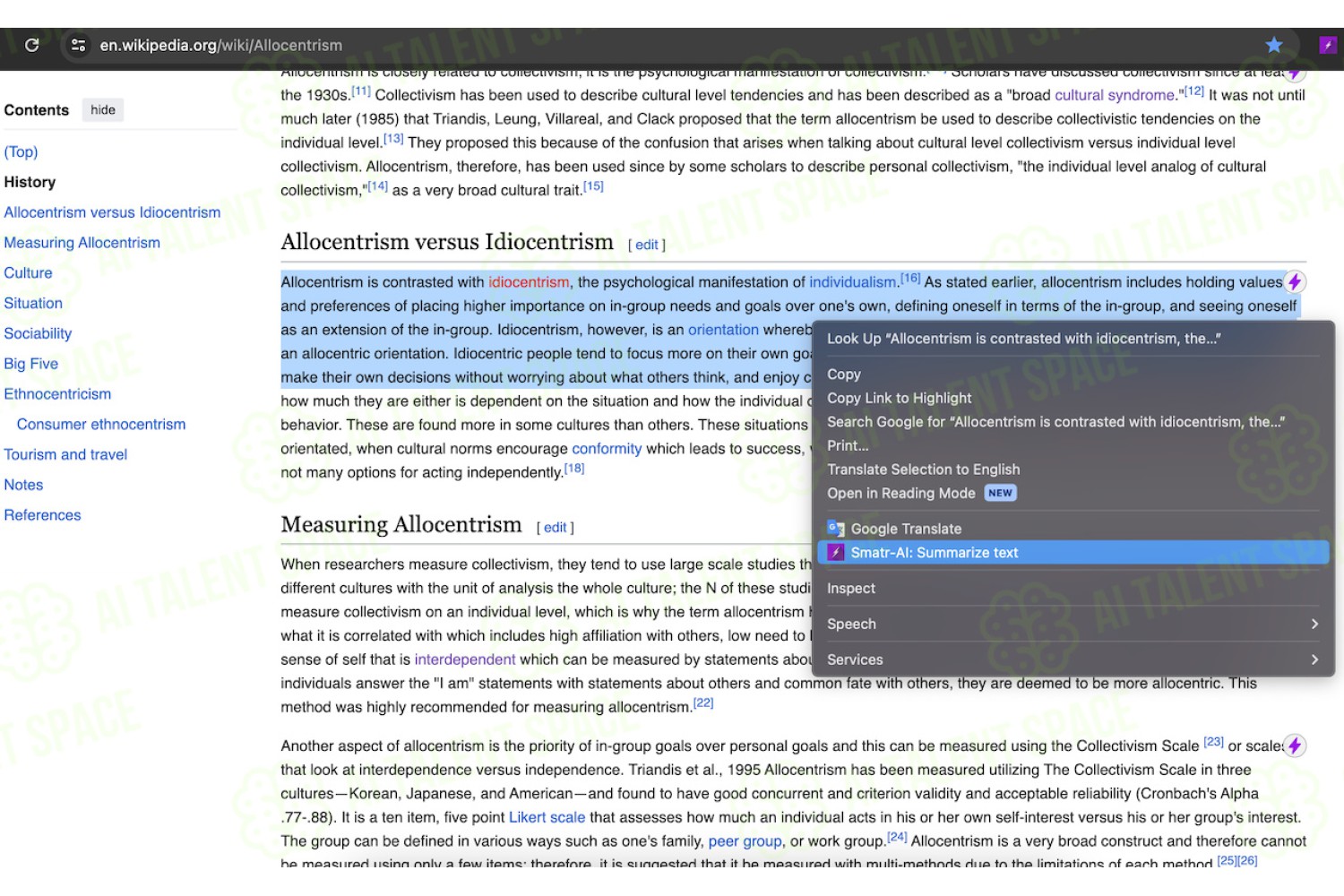
Task: Click the bookmark star icon
Action: (1274, 45)
